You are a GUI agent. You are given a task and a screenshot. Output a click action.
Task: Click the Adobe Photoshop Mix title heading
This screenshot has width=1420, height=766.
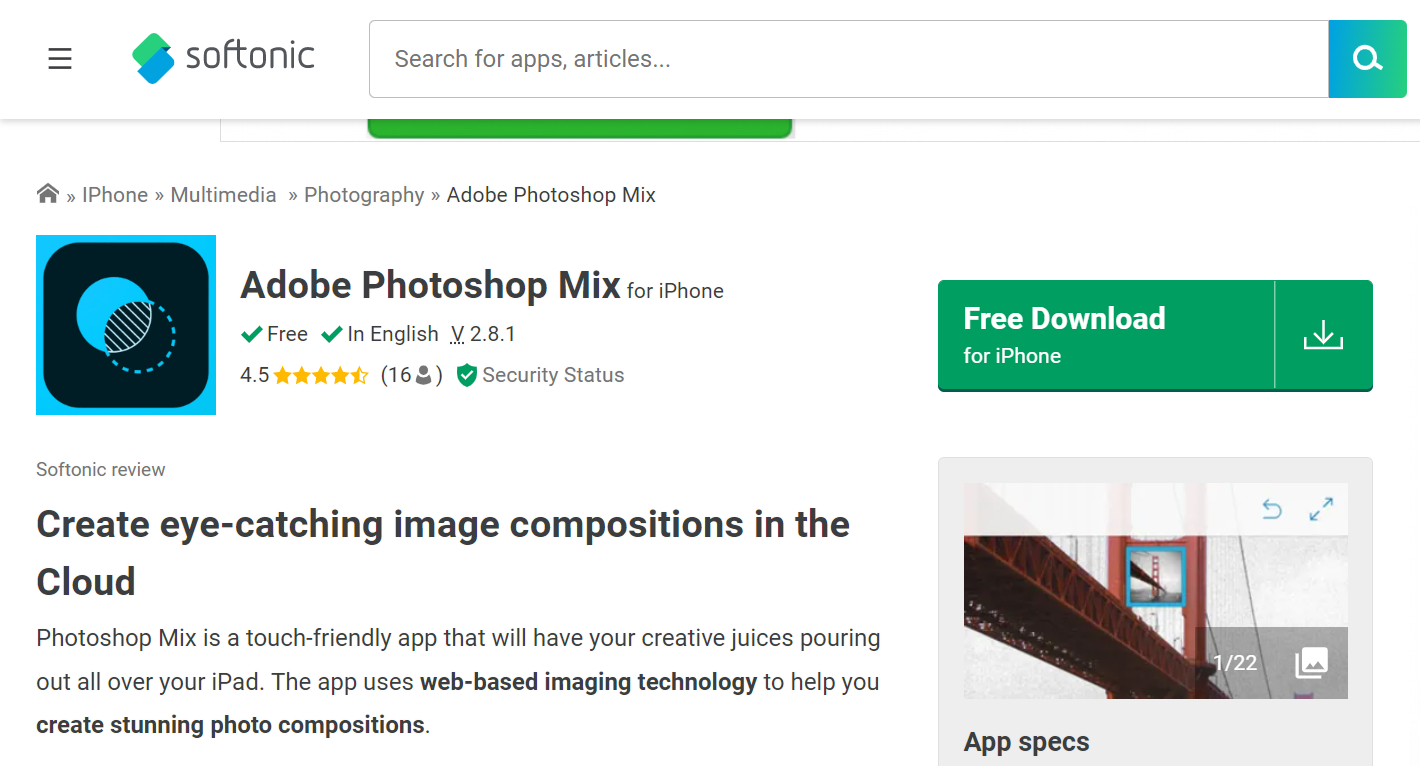point(431,285)
